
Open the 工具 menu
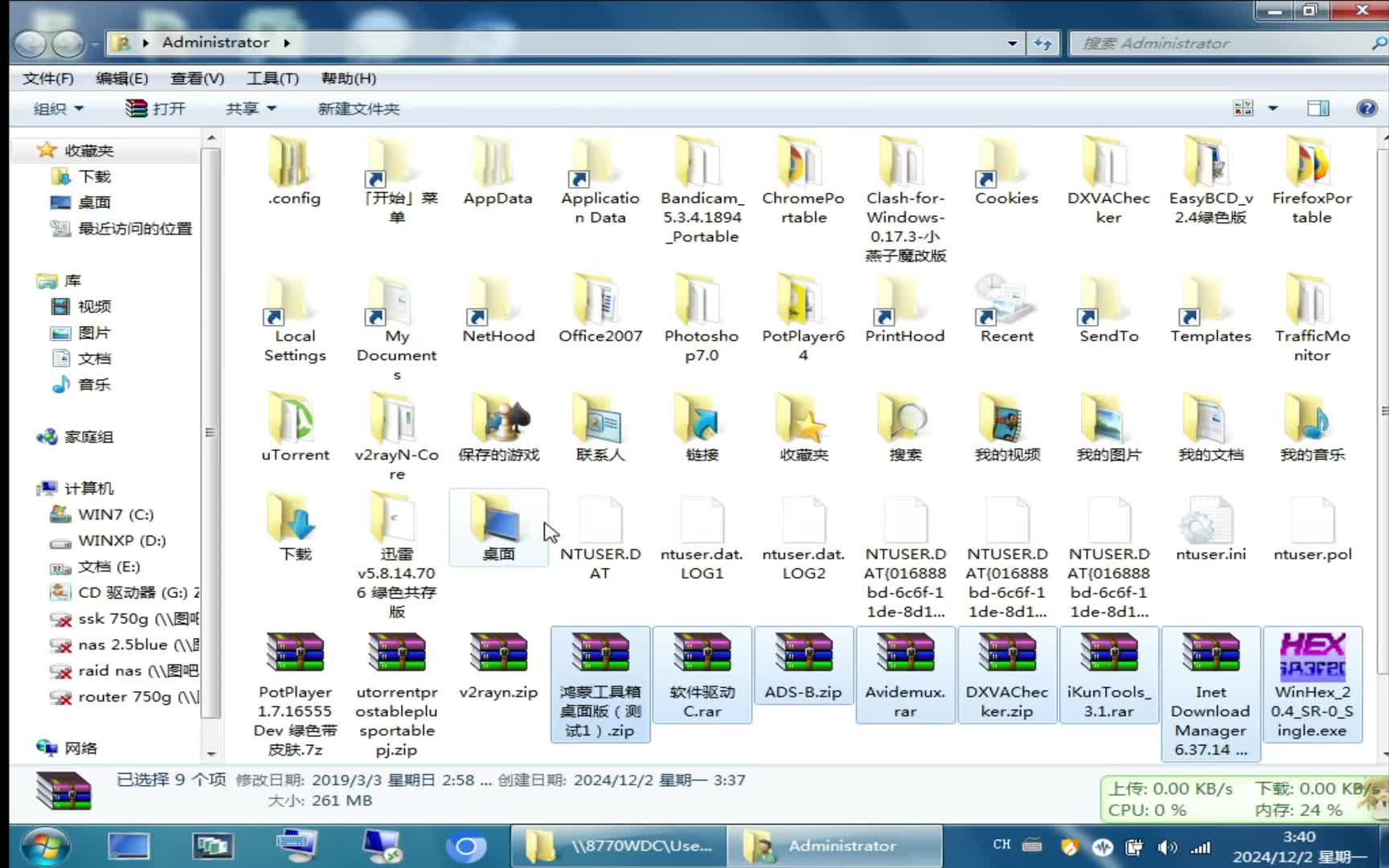[272, 78]
